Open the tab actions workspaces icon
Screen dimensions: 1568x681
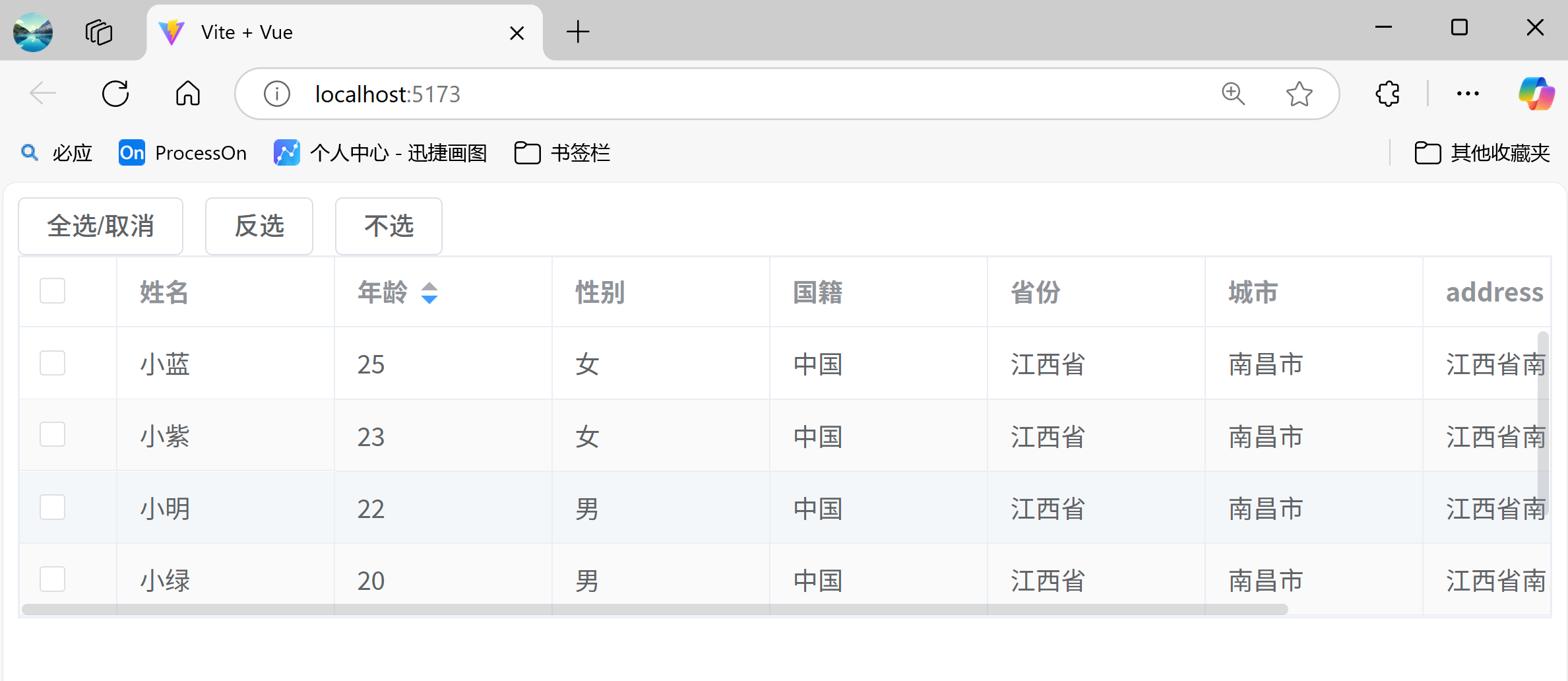coord(99,32)
